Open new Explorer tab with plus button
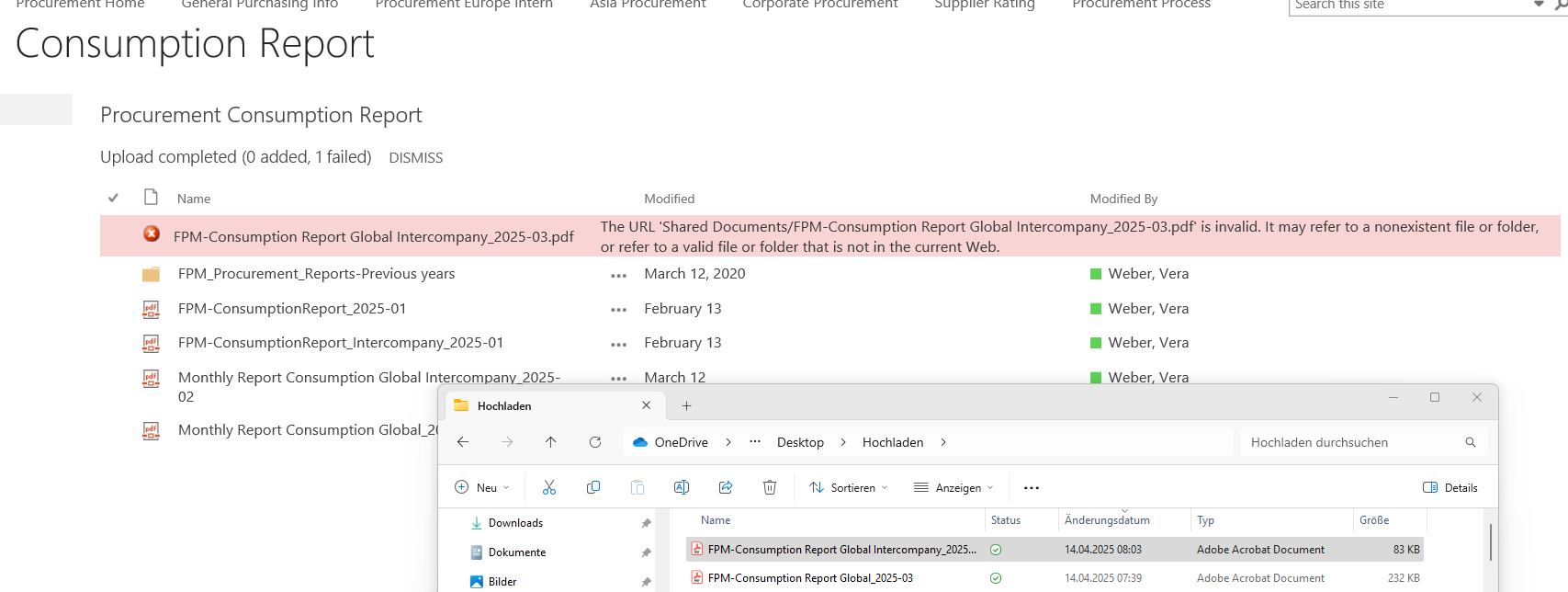The image size is (1568, 592). click(x=686, y=405)
